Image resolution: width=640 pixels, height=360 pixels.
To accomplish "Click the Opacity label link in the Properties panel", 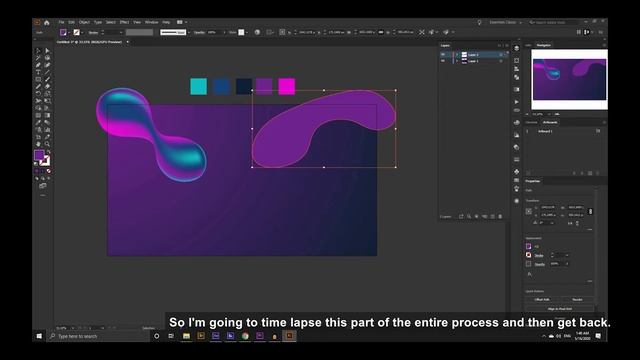I will pyautogui.click(x=540, y=264).
